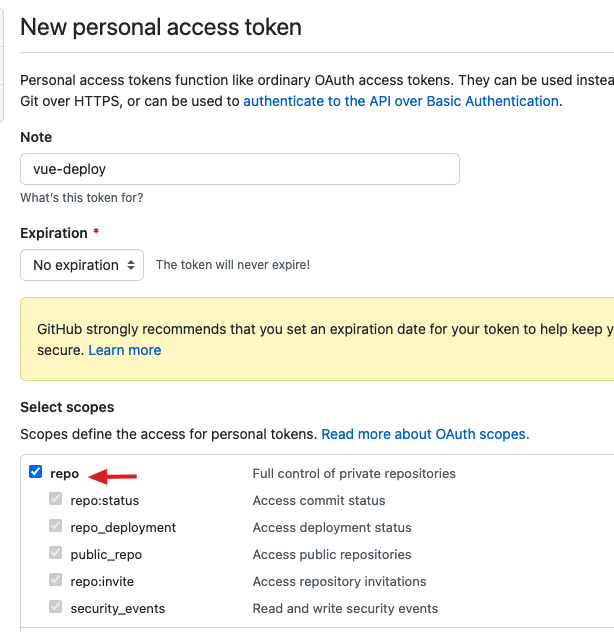614x632 pixels.
Task: Click the Expiration field label
Action: [54, 233]
